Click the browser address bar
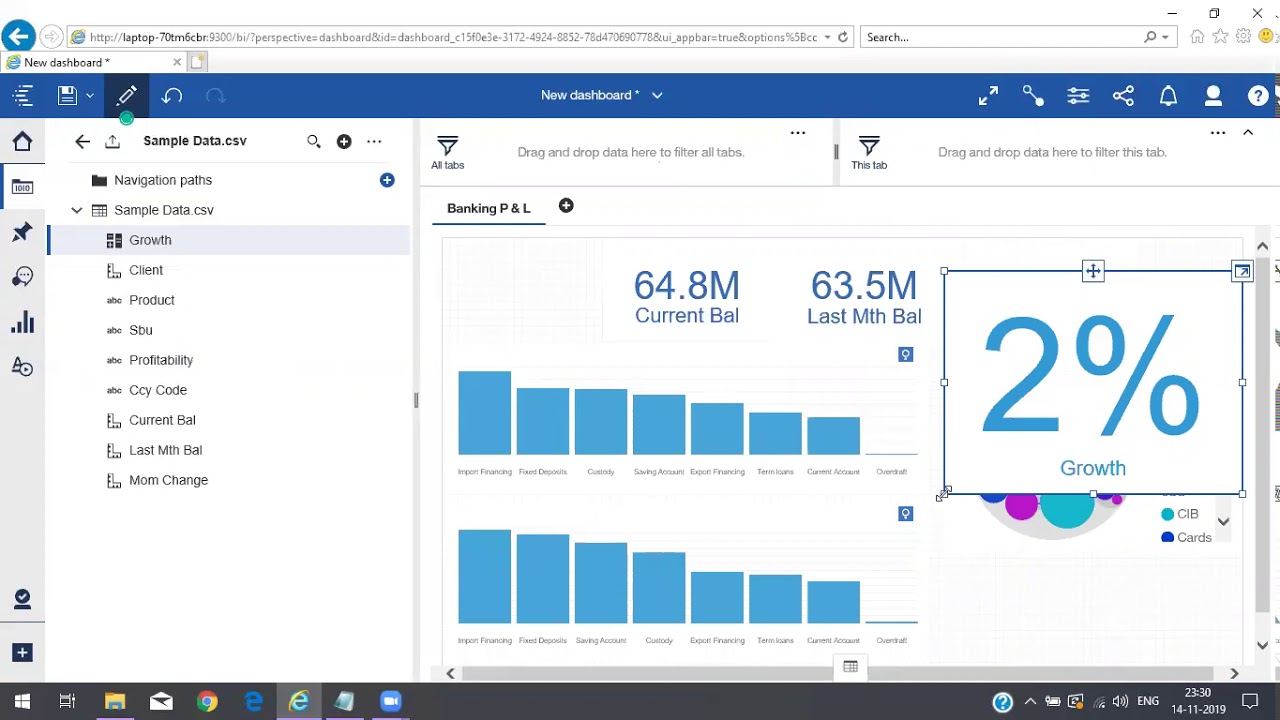The height and width of the screenshot is (720, 1280). (x=452, y=37)
